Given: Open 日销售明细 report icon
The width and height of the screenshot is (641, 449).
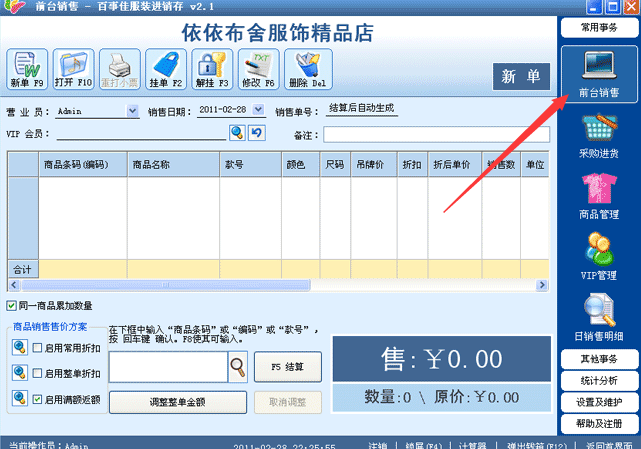Looking at the screenshot, I should (599, 318).
